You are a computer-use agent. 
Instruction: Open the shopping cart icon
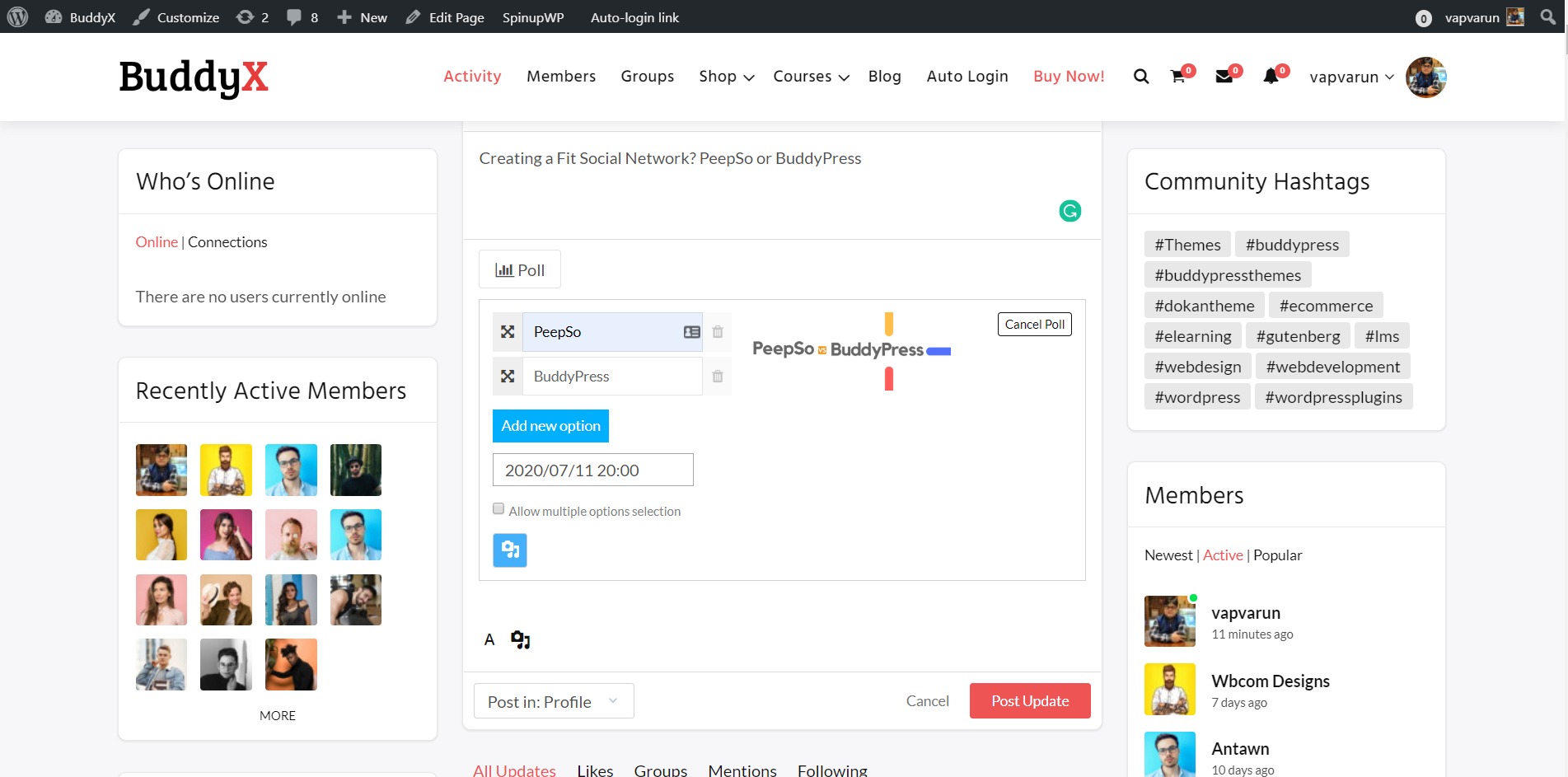[x=1178, y=77]
